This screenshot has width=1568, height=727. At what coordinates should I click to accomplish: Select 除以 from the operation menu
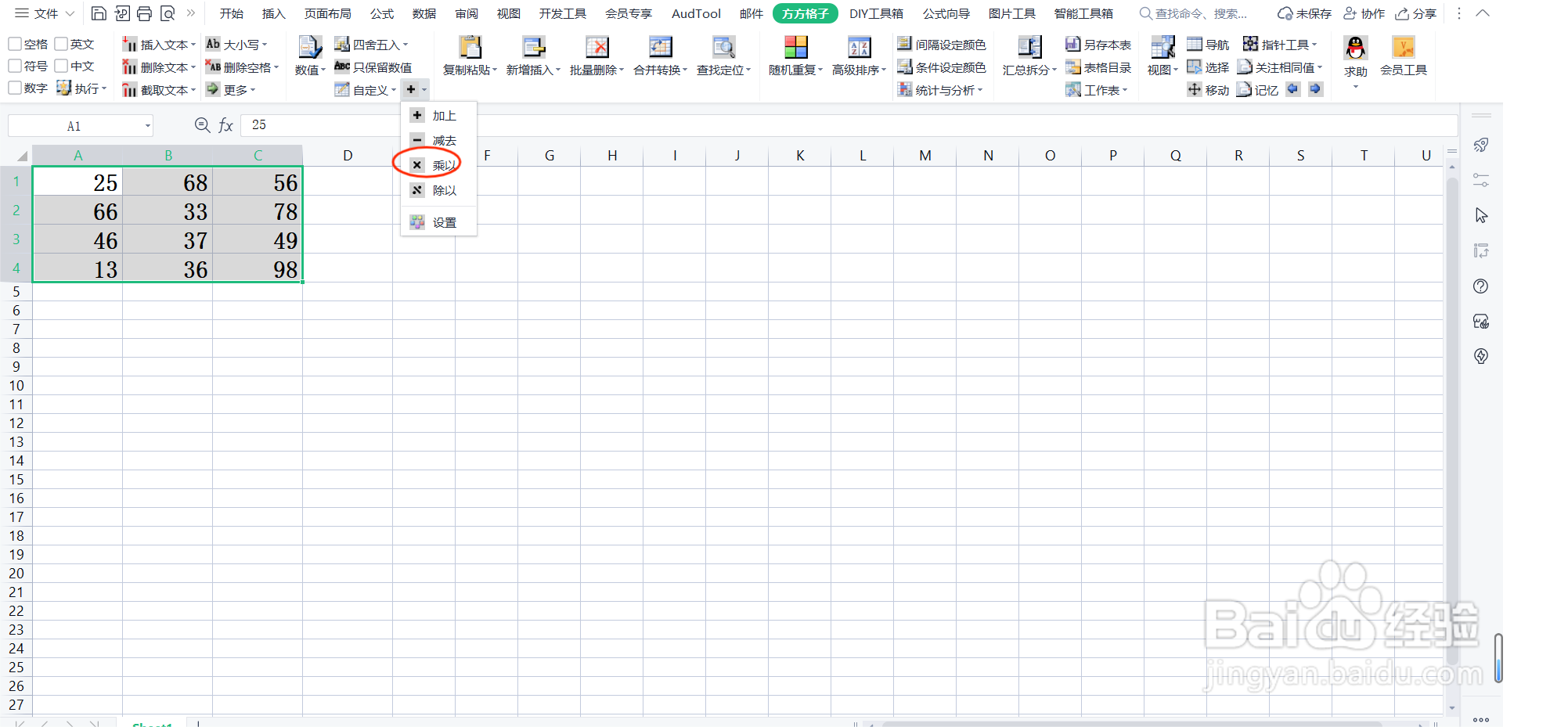click(x=438, y=190)
